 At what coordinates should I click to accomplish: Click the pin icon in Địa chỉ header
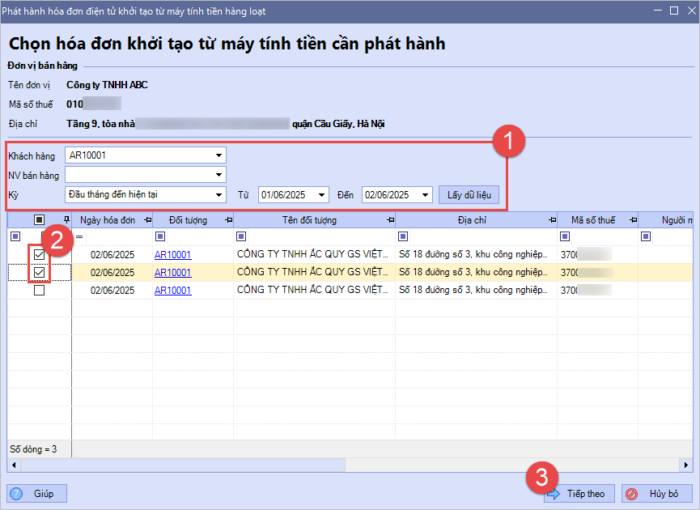point(550,220)
